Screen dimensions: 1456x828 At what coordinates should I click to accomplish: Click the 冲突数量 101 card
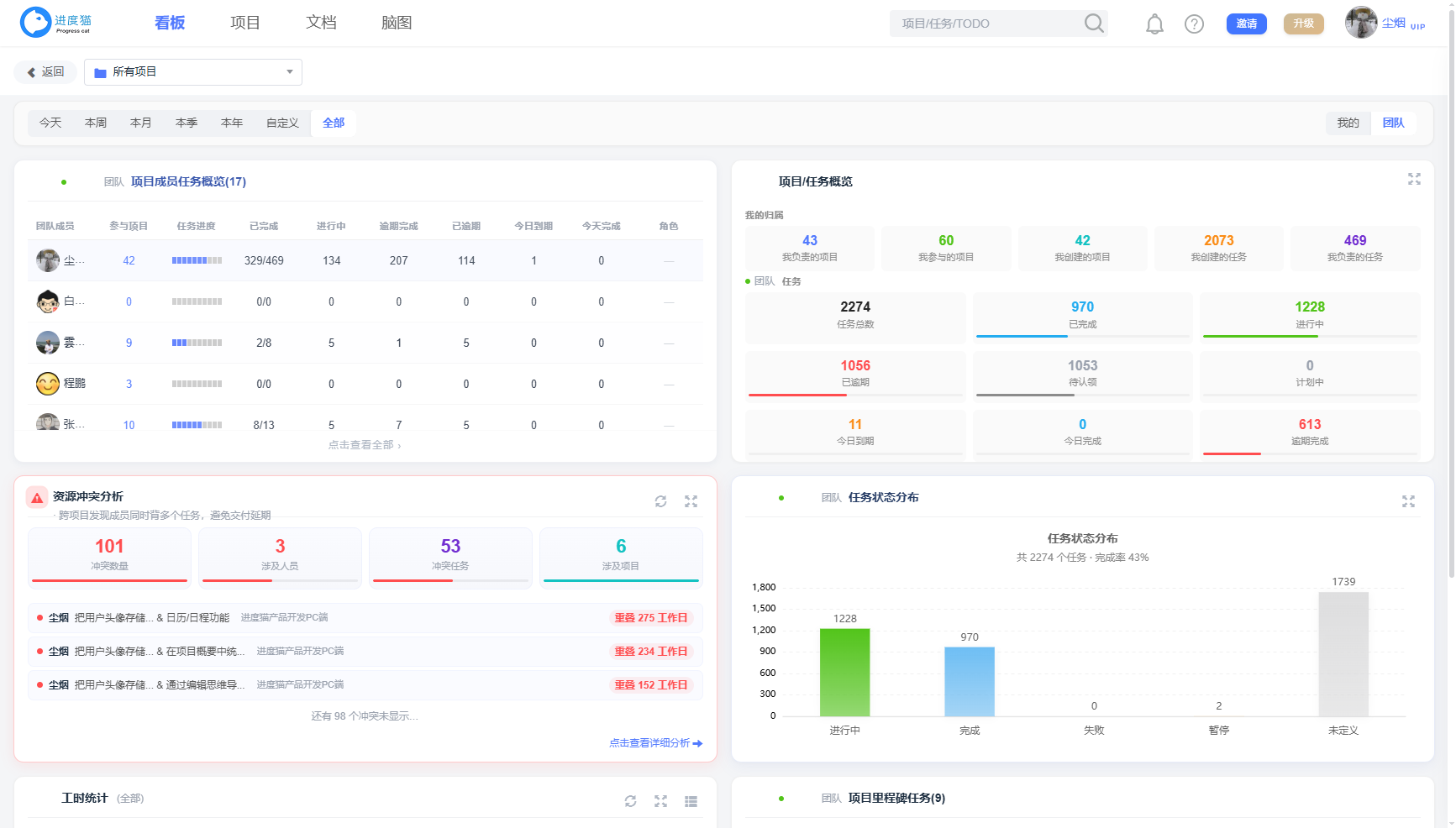click(109, 557)
